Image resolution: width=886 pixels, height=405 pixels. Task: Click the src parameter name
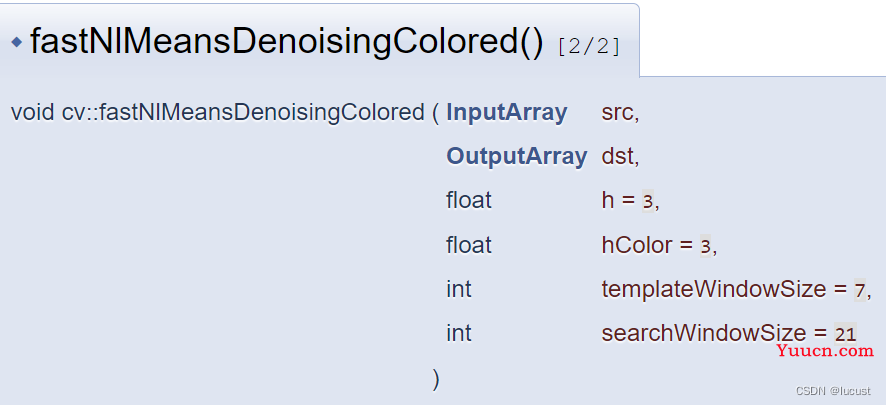pyautogui.click(x=620, y=113)
